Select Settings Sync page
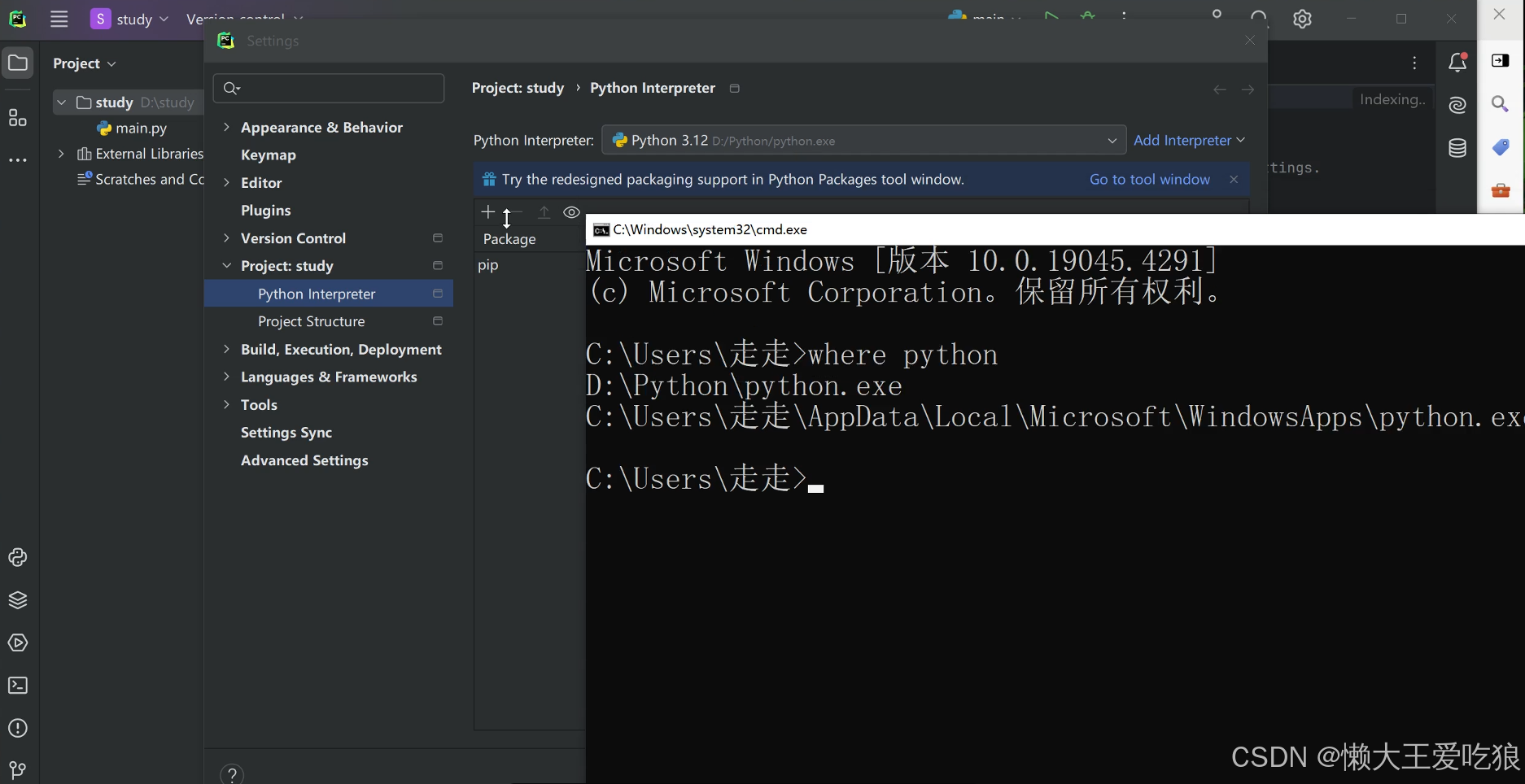Screen dimensions: 1525x784 (x=286, y=432)
